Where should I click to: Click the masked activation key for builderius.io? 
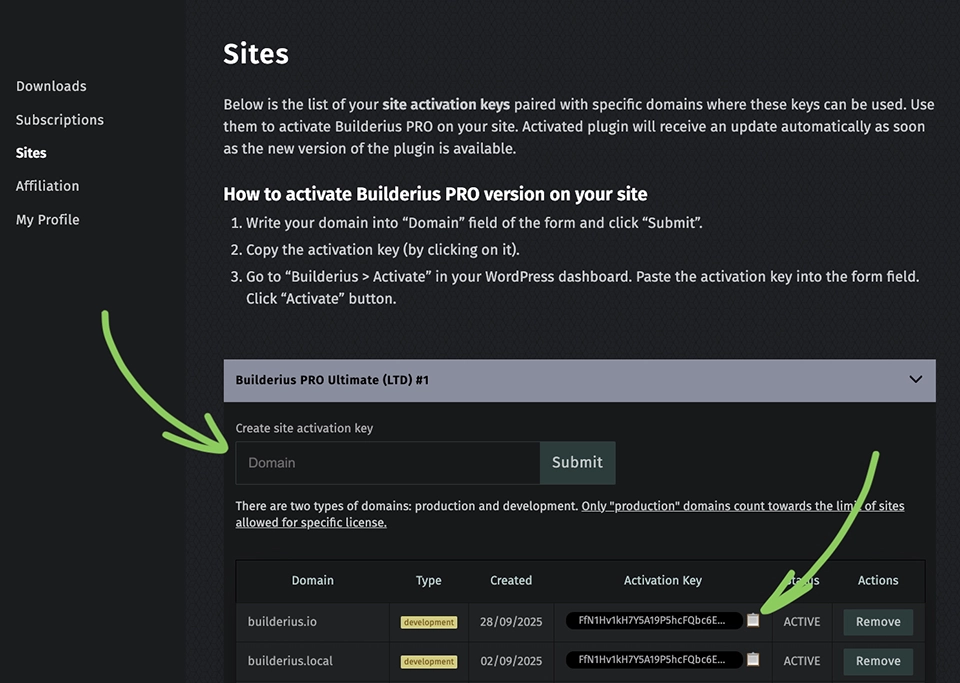pos(655,621)
